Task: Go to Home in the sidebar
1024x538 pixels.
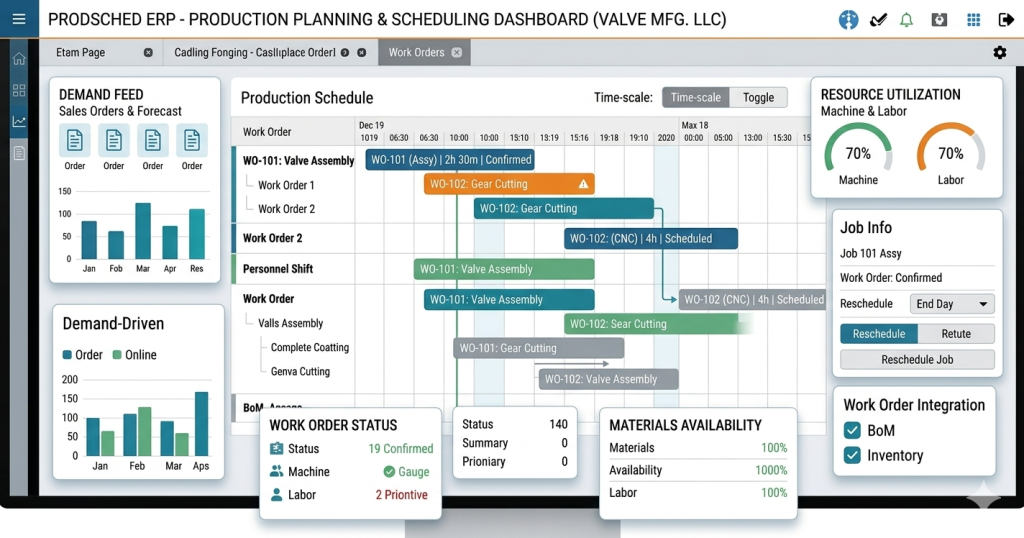Action: pos(19,58)
